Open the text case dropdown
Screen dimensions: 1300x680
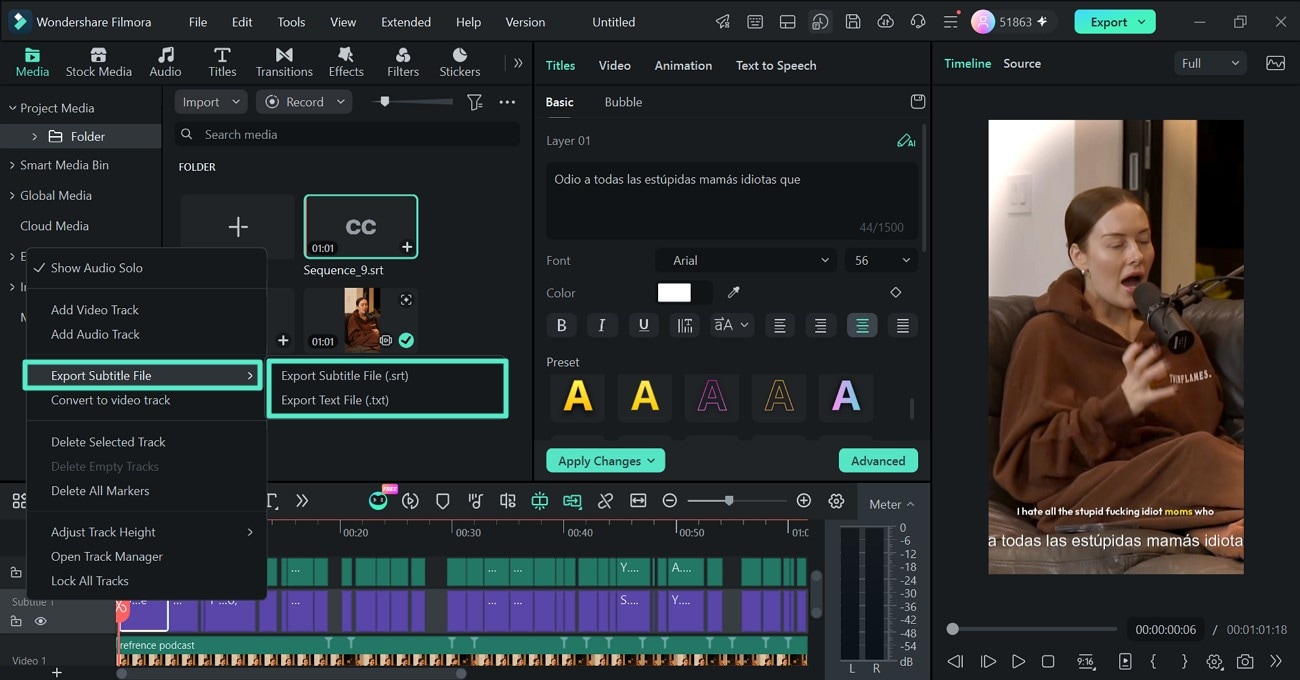click(730, 325)
